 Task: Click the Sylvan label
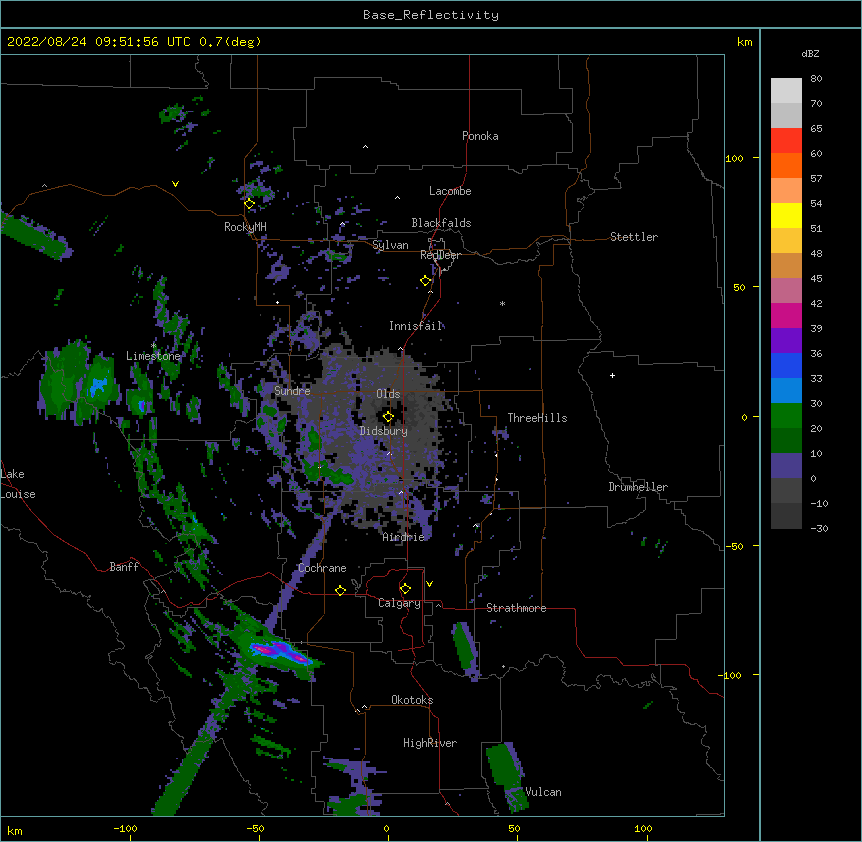click(x=390, y=245)
